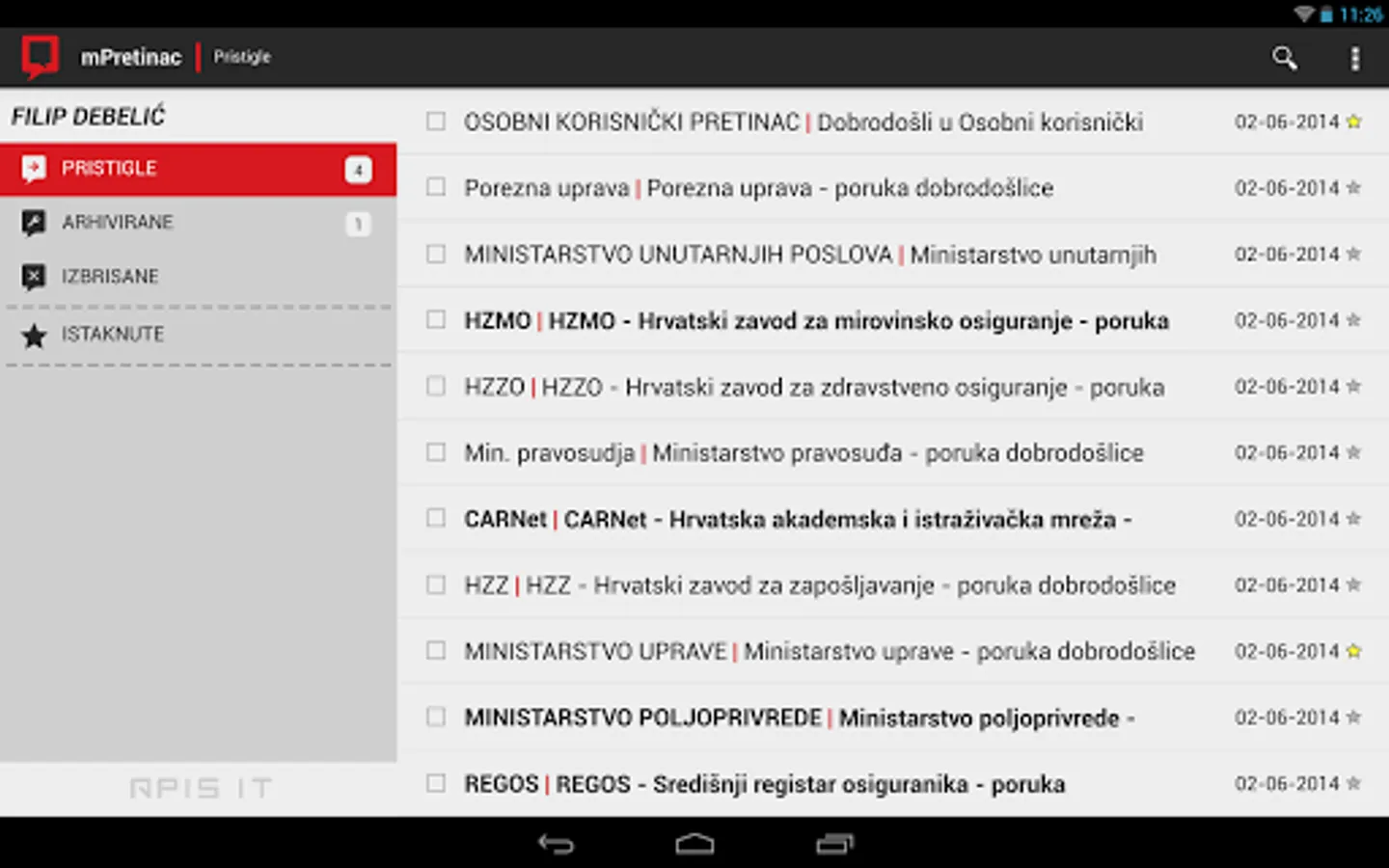
Task: Tap the mPretinac app logo
Action: [x=41, y=57]
